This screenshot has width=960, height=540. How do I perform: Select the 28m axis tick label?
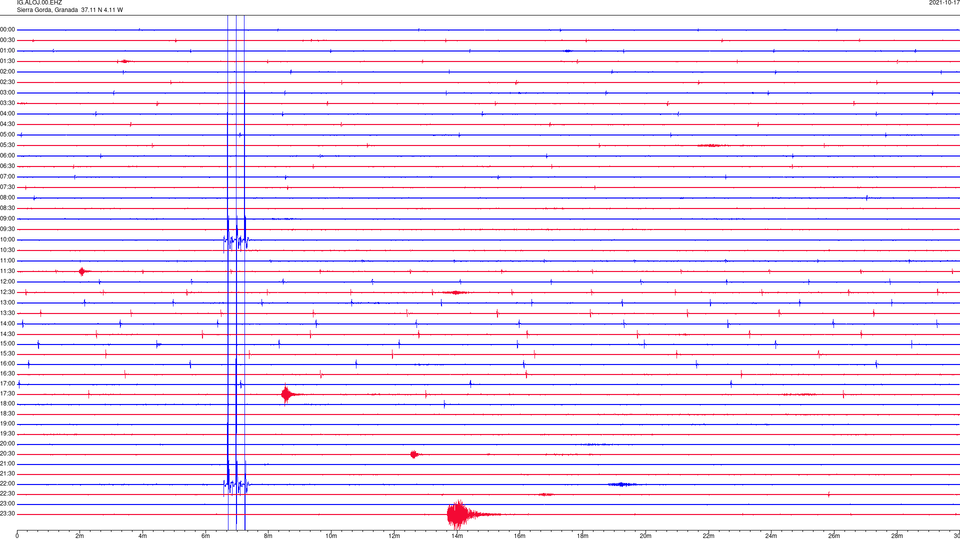click(x=897, y=536)
